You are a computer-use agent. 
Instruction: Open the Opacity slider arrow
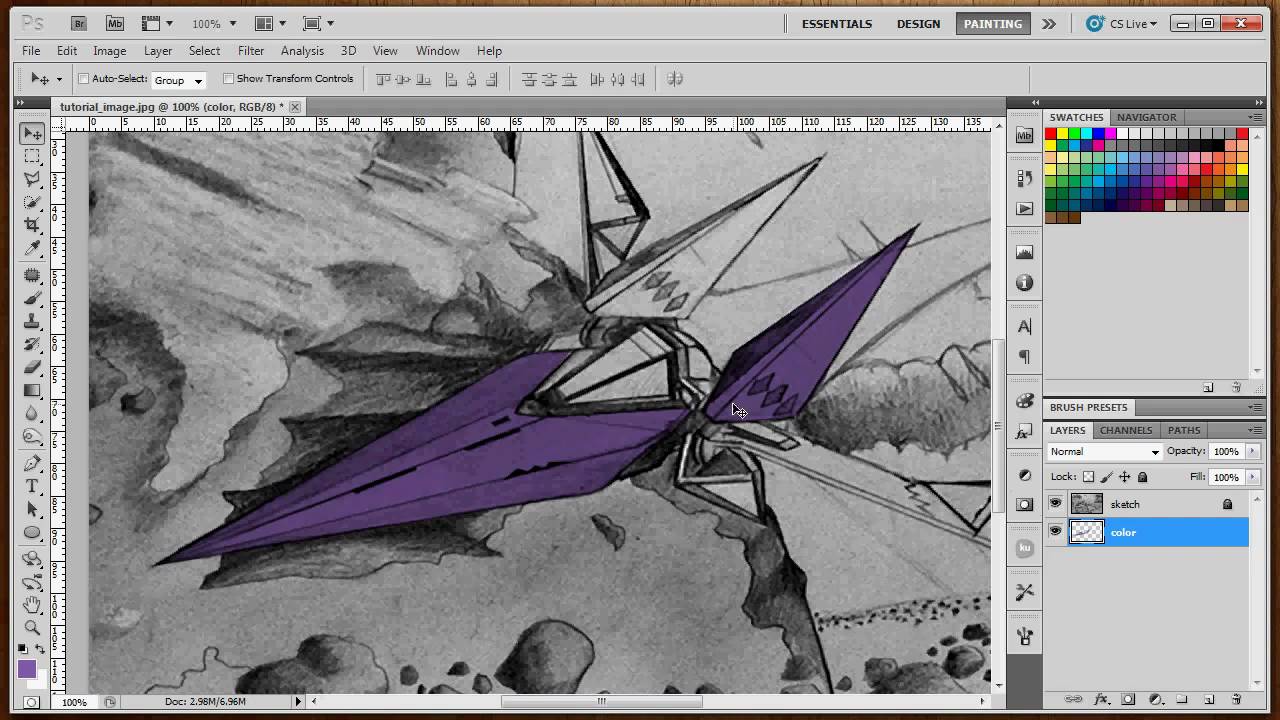click(x=1252, y=452)
